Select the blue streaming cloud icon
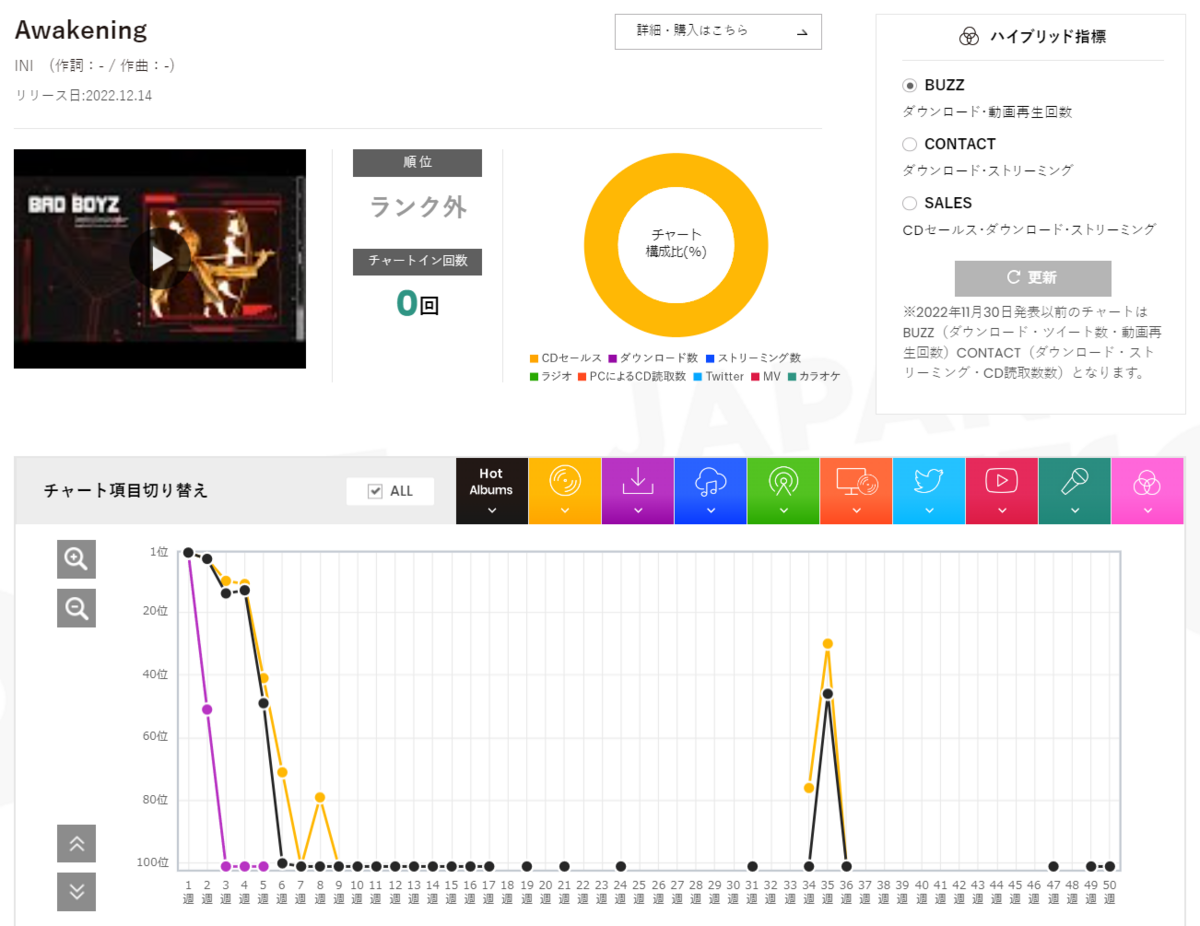Screen dimensions: 1200x926 click(711, 491)
